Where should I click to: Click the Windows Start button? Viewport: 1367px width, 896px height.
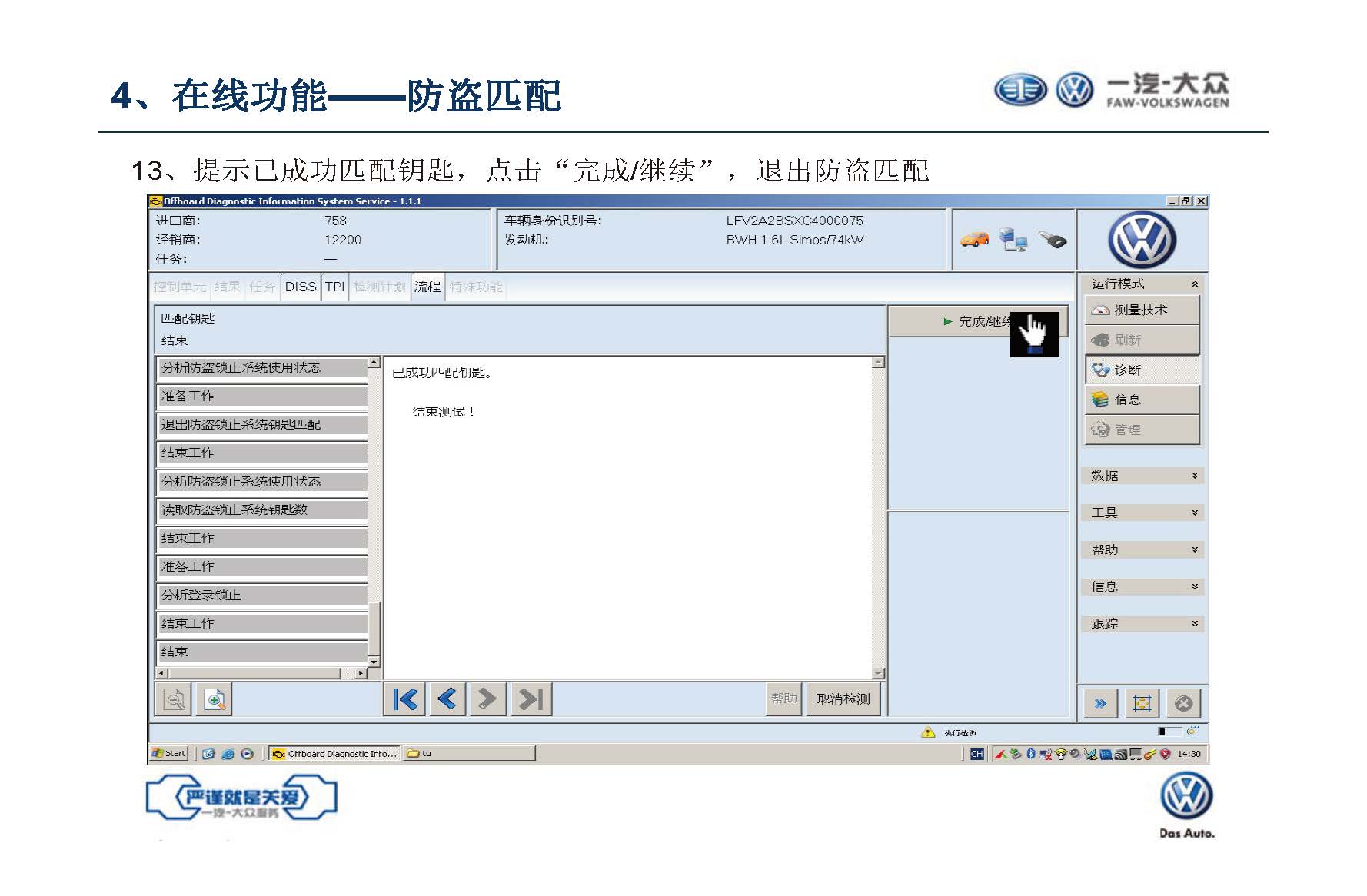click(169, 753)
